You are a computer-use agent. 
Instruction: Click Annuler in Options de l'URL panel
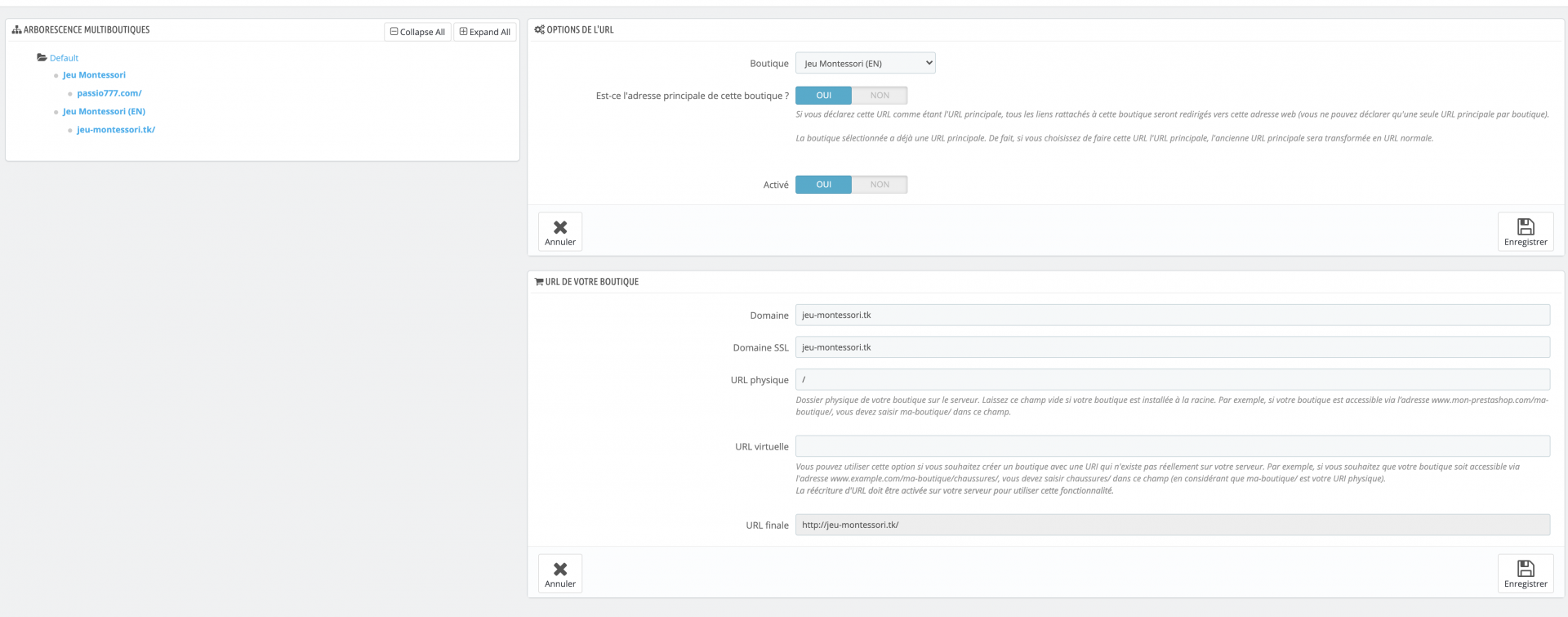[x=560, y=232]
